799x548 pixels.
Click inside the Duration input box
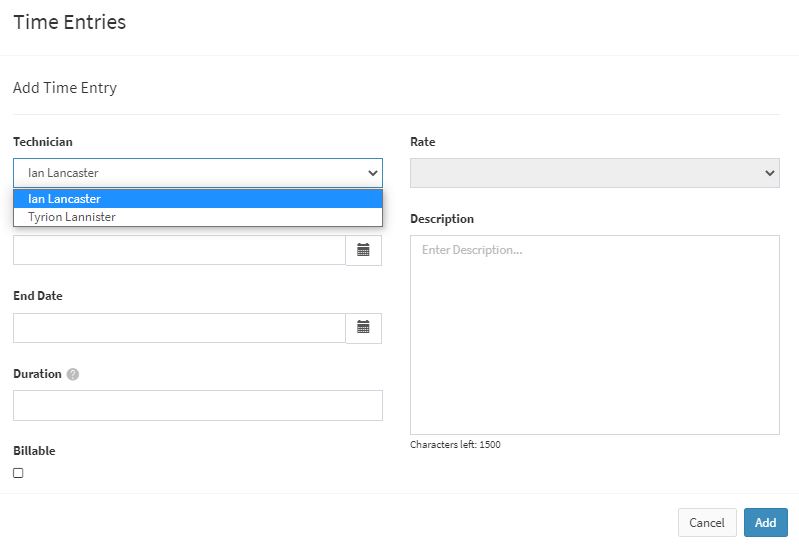(x=198, y=405)
